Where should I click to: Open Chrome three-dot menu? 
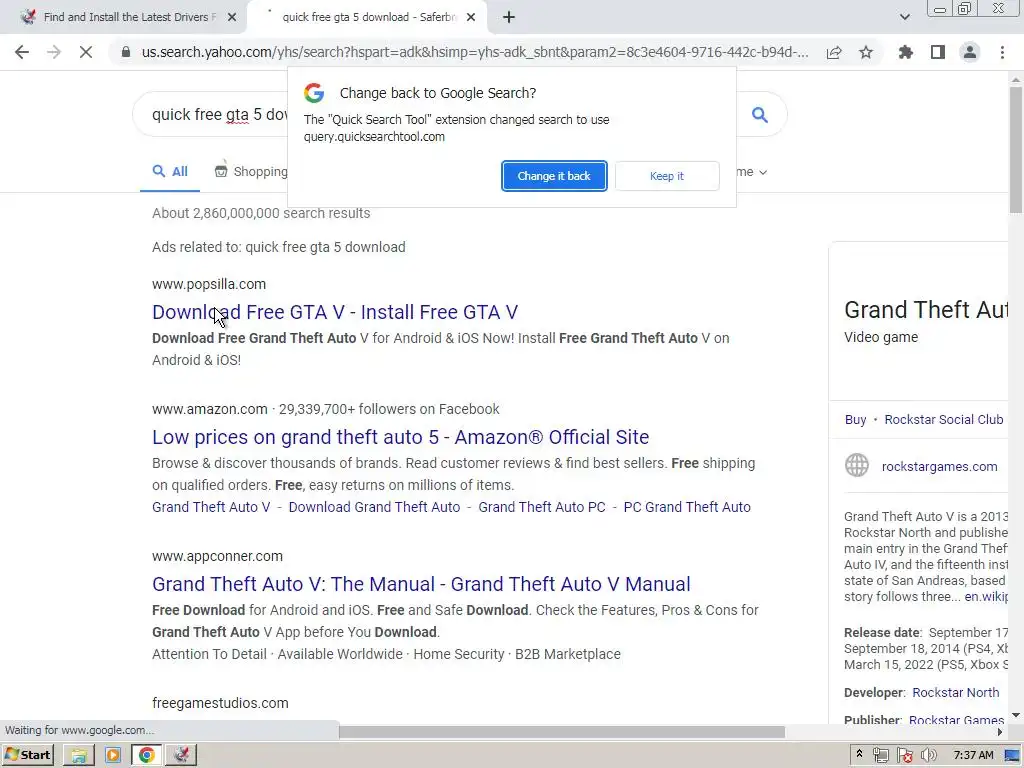[1002, 52]
